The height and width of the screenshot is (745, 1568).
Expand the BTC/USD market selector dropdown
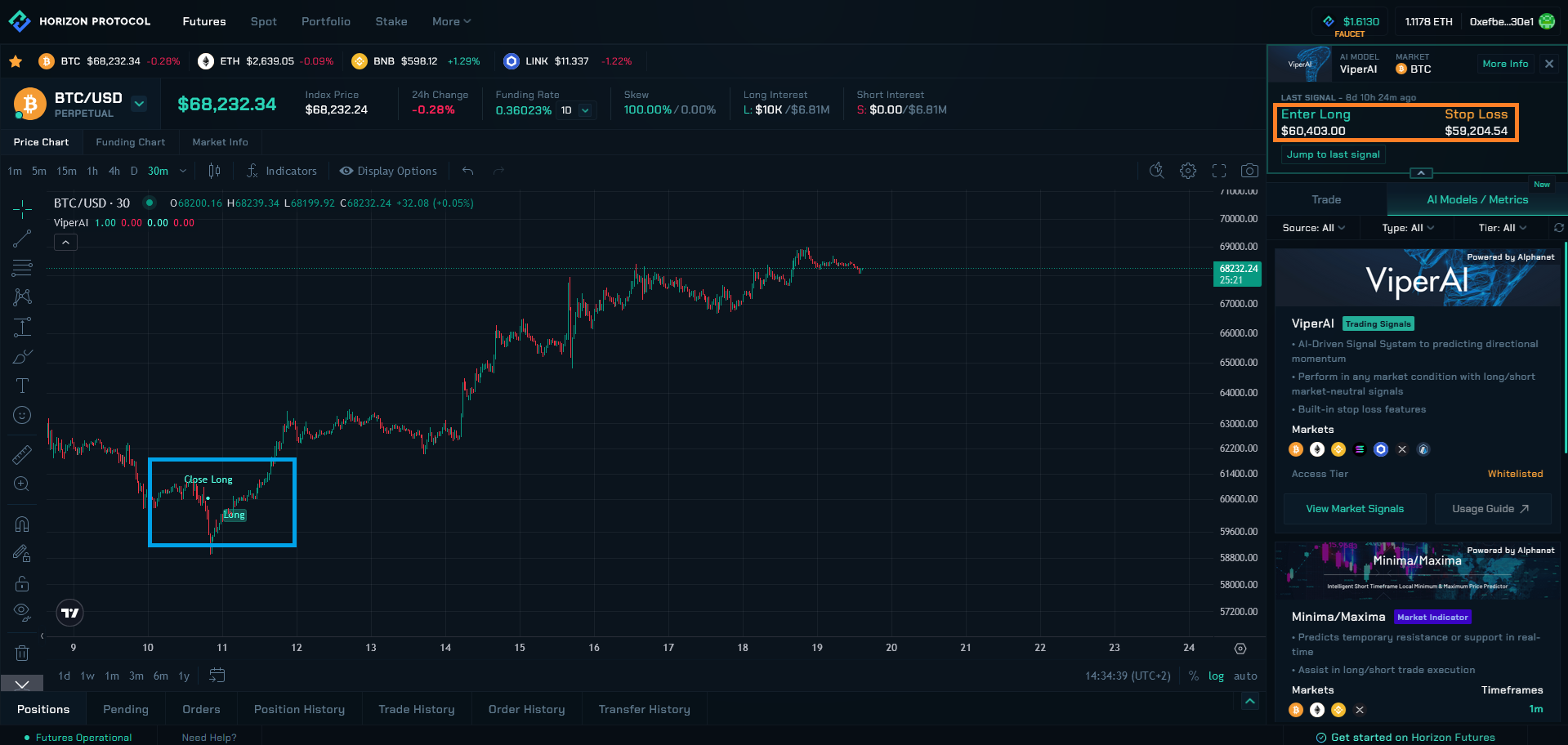tap(139, 104)
